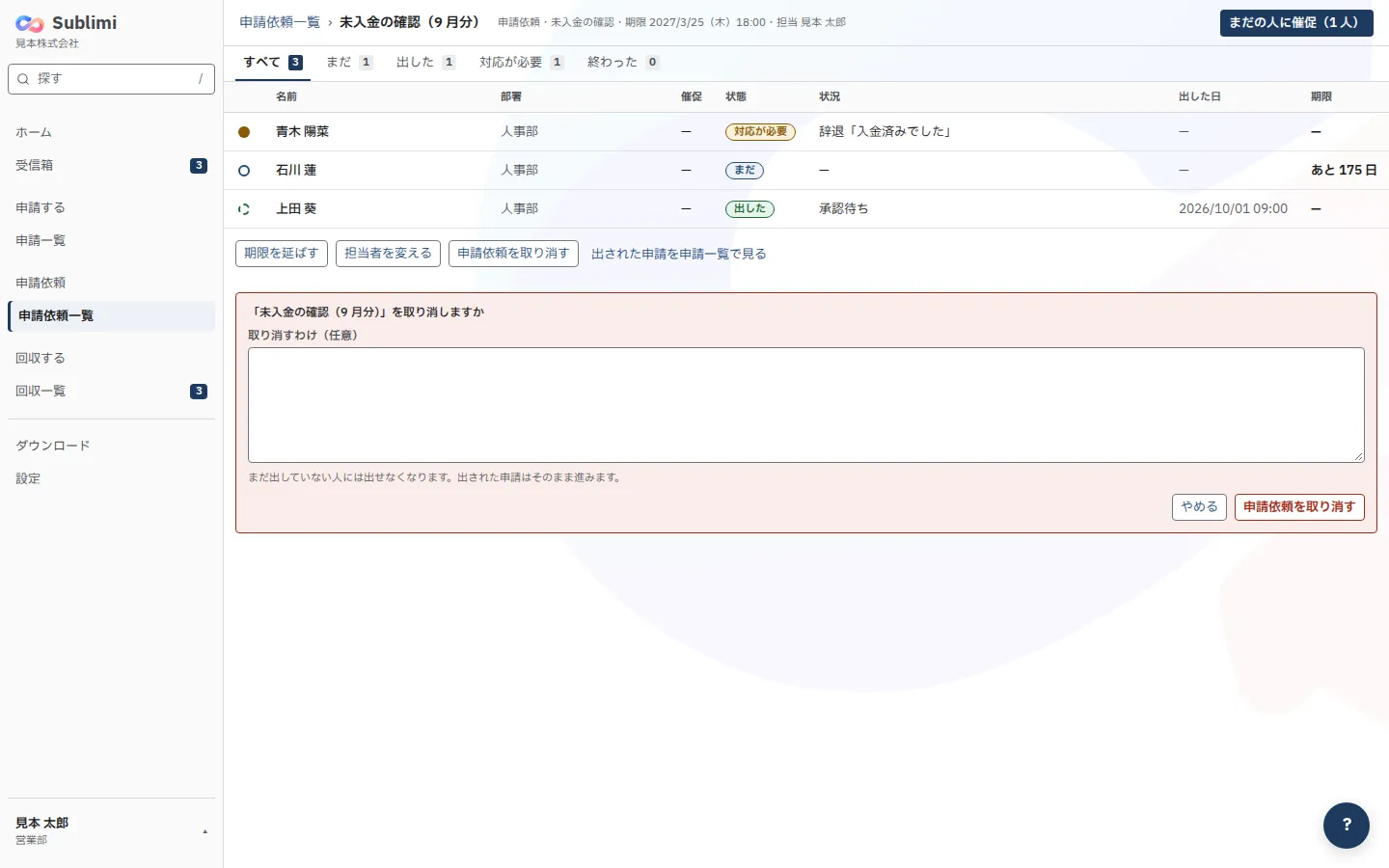
Task: Click the 担当者を変える button
Action: tap(389, 254)
